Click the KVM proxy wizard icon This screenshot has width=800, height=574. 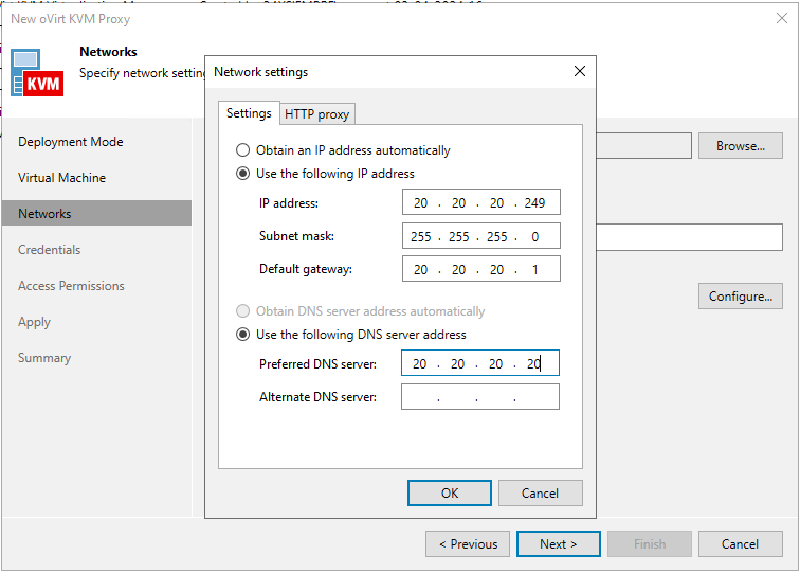pyautogui.click(x=37, y=72)
